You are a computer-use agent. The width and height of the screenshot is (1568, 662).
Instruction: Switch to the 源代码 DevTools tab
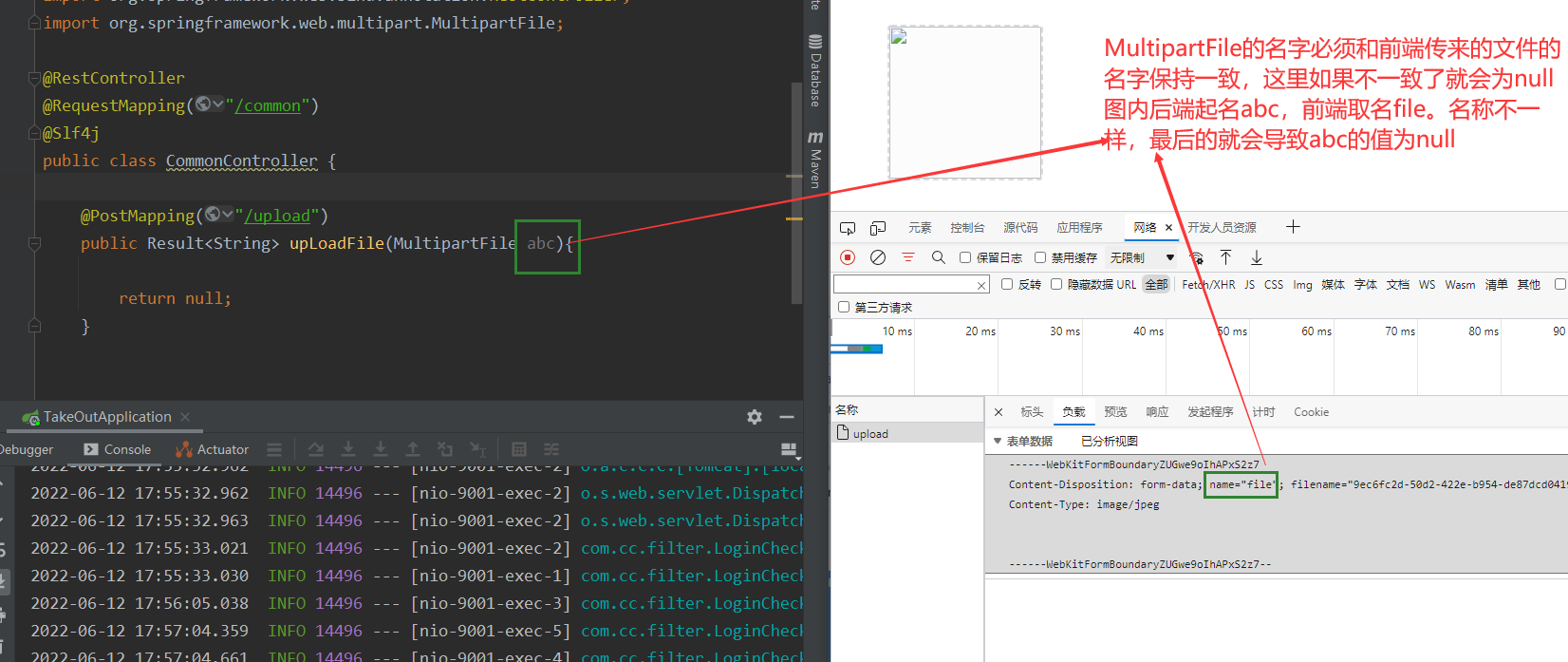(x=1020, y=228)
